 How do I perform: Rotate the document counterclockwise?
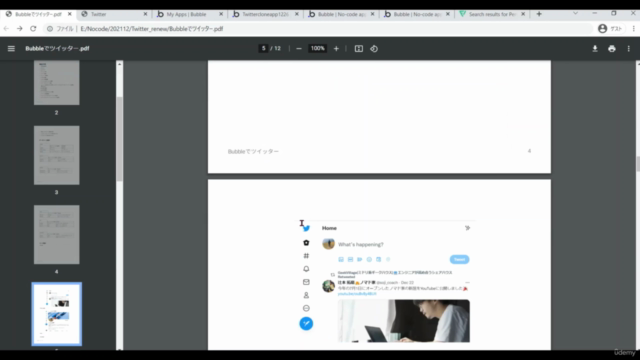click(374, 49)
